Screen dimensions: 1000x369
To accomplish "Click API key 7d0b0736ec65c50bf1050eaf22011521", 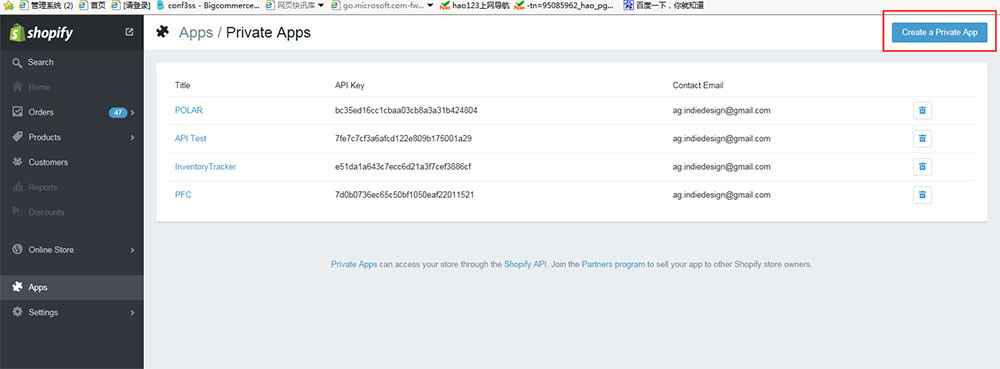I will click(404, 194).
